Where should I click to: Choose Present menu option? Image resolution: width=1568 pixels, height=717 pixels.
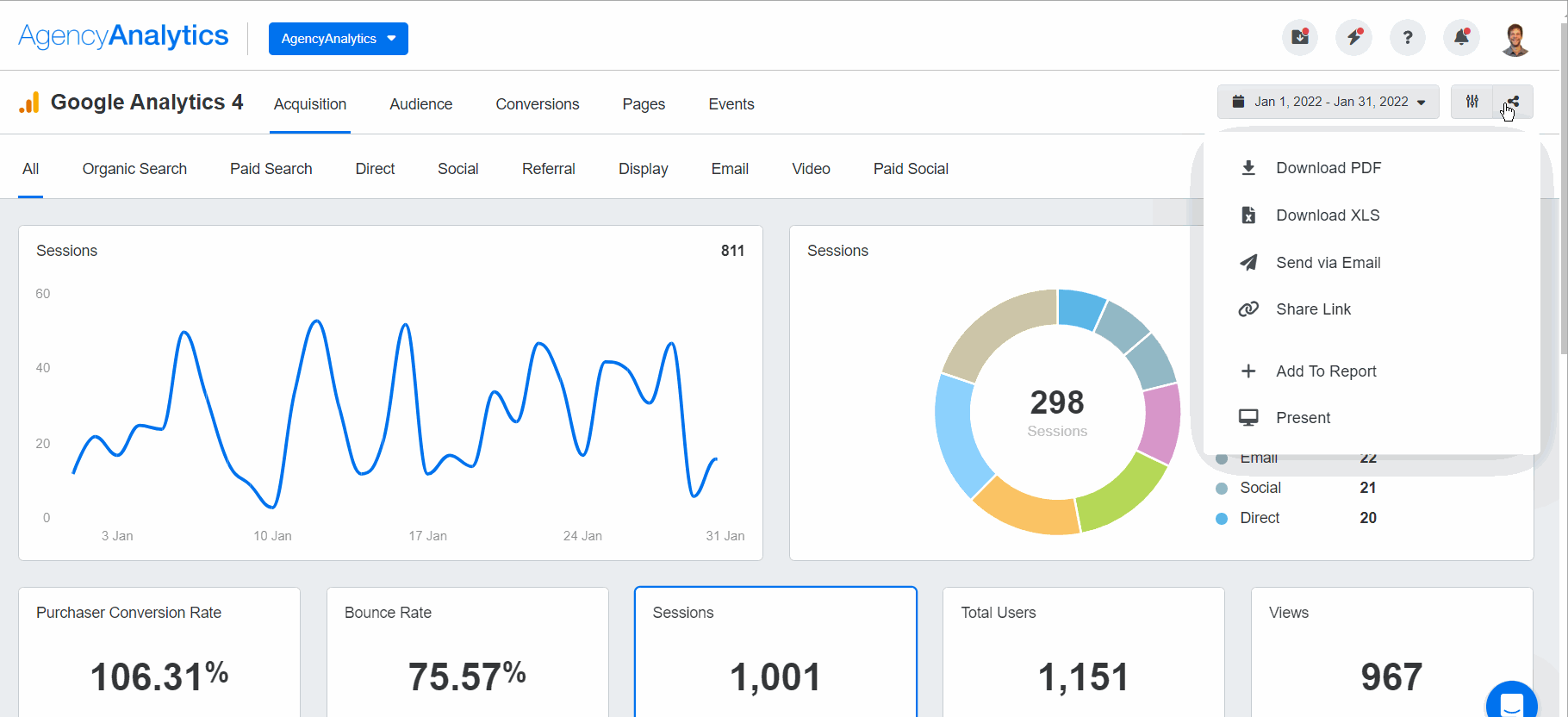pyautogui.click(x=1372, y=418)
